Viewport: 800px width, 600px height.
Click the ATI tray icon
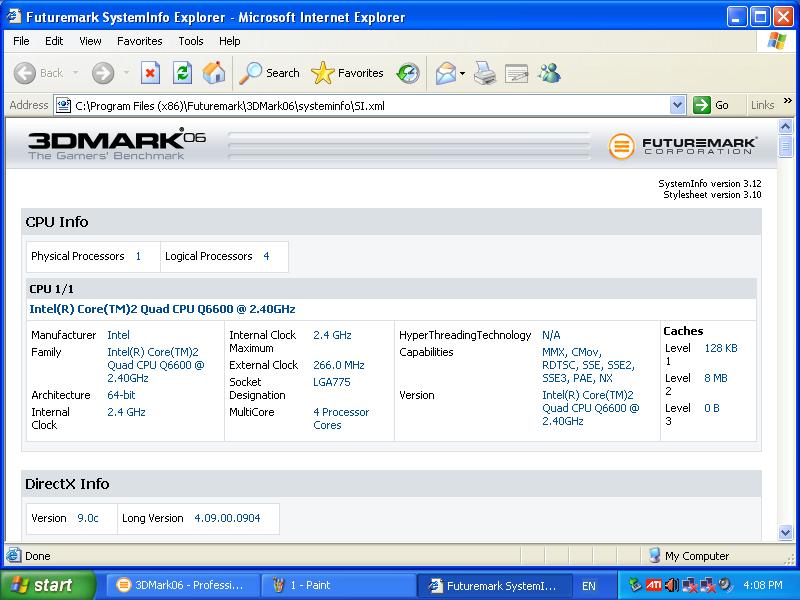pos(653,585)
